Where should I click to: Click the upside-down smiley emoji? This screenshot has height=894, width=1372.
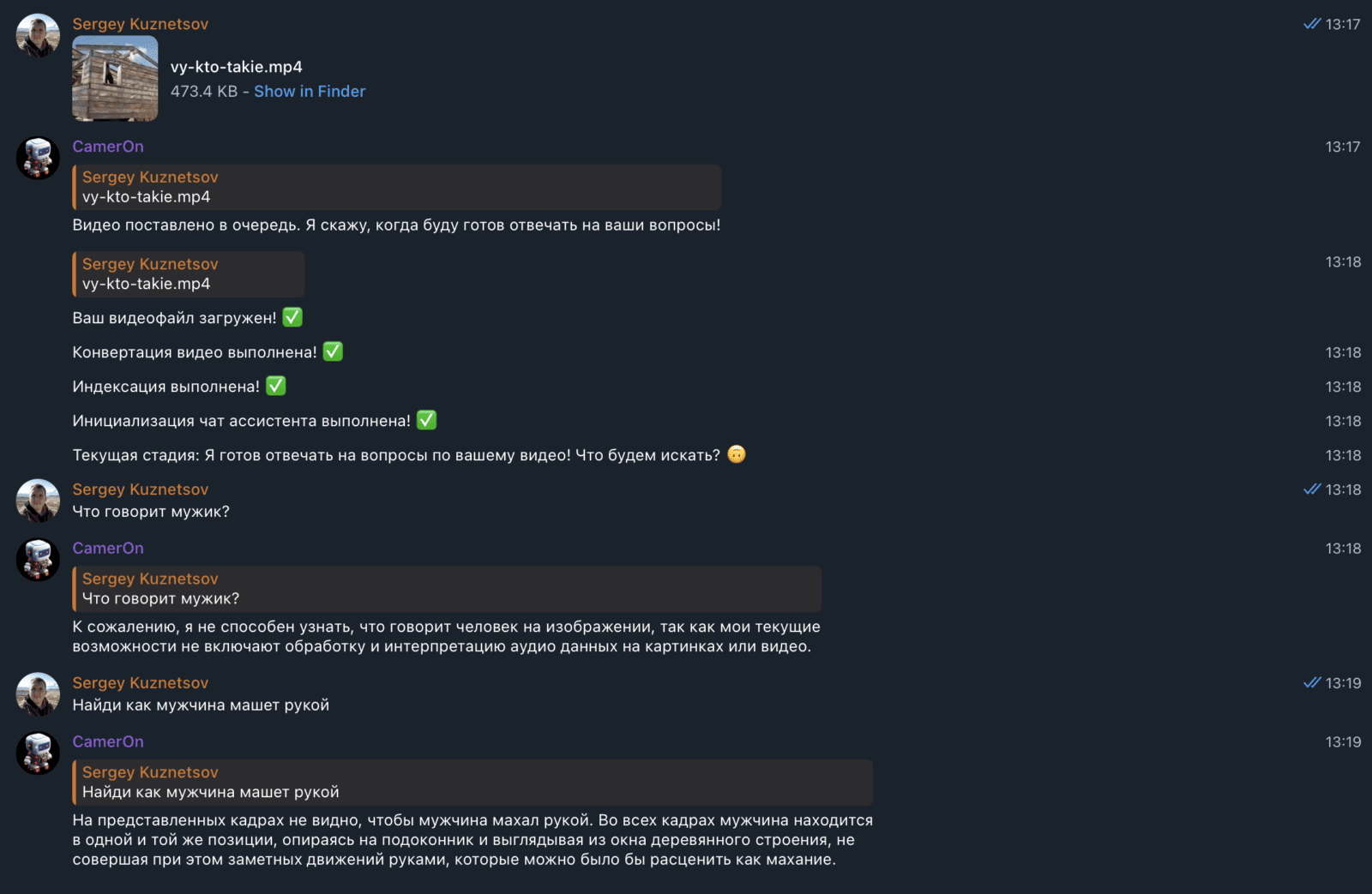(737, 454)
